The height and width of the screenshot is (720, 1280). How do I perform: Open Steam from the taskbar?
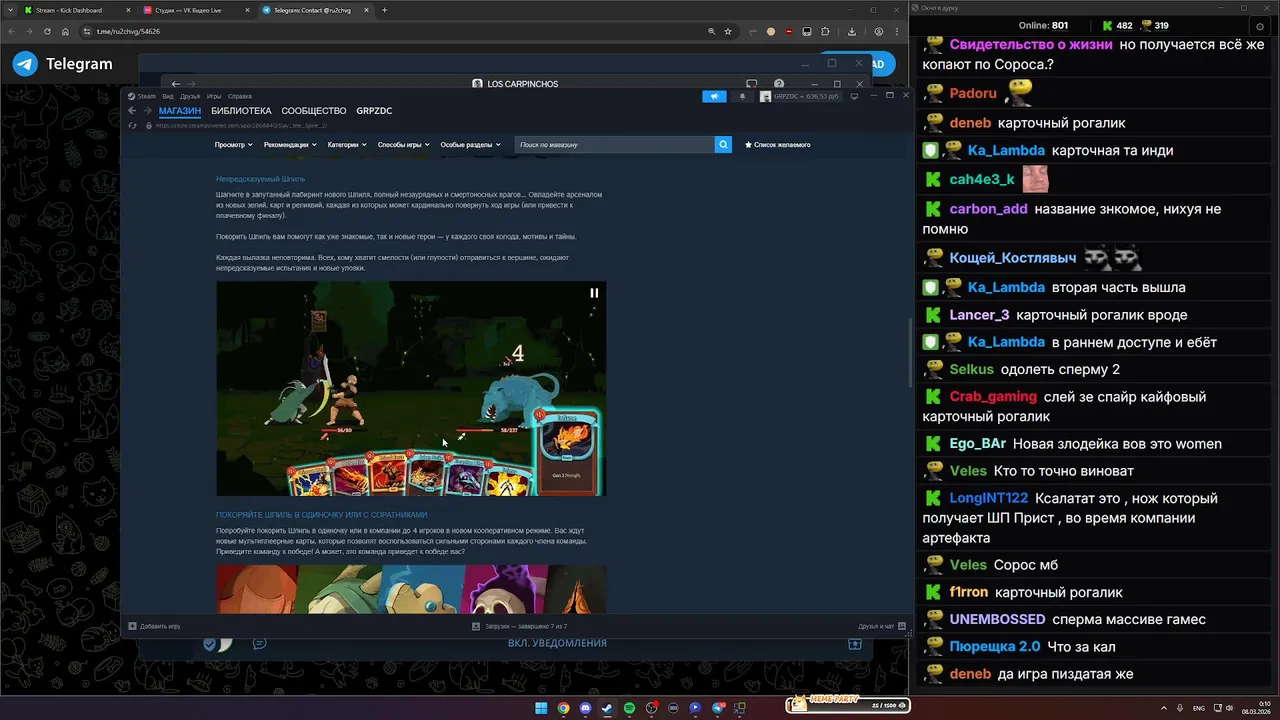coord(607,708)
